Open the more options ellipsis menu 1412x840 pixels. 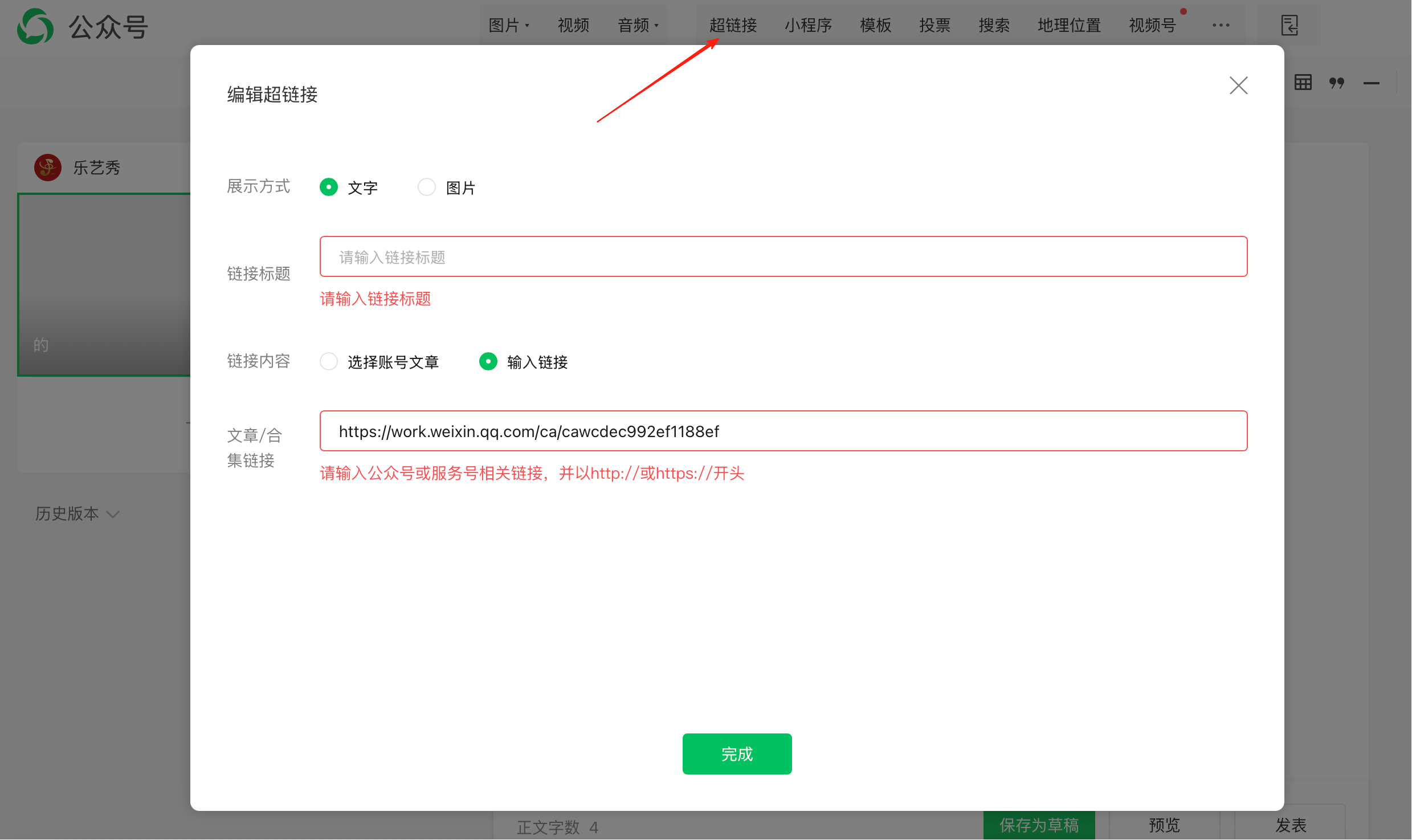pos(1221,25)
